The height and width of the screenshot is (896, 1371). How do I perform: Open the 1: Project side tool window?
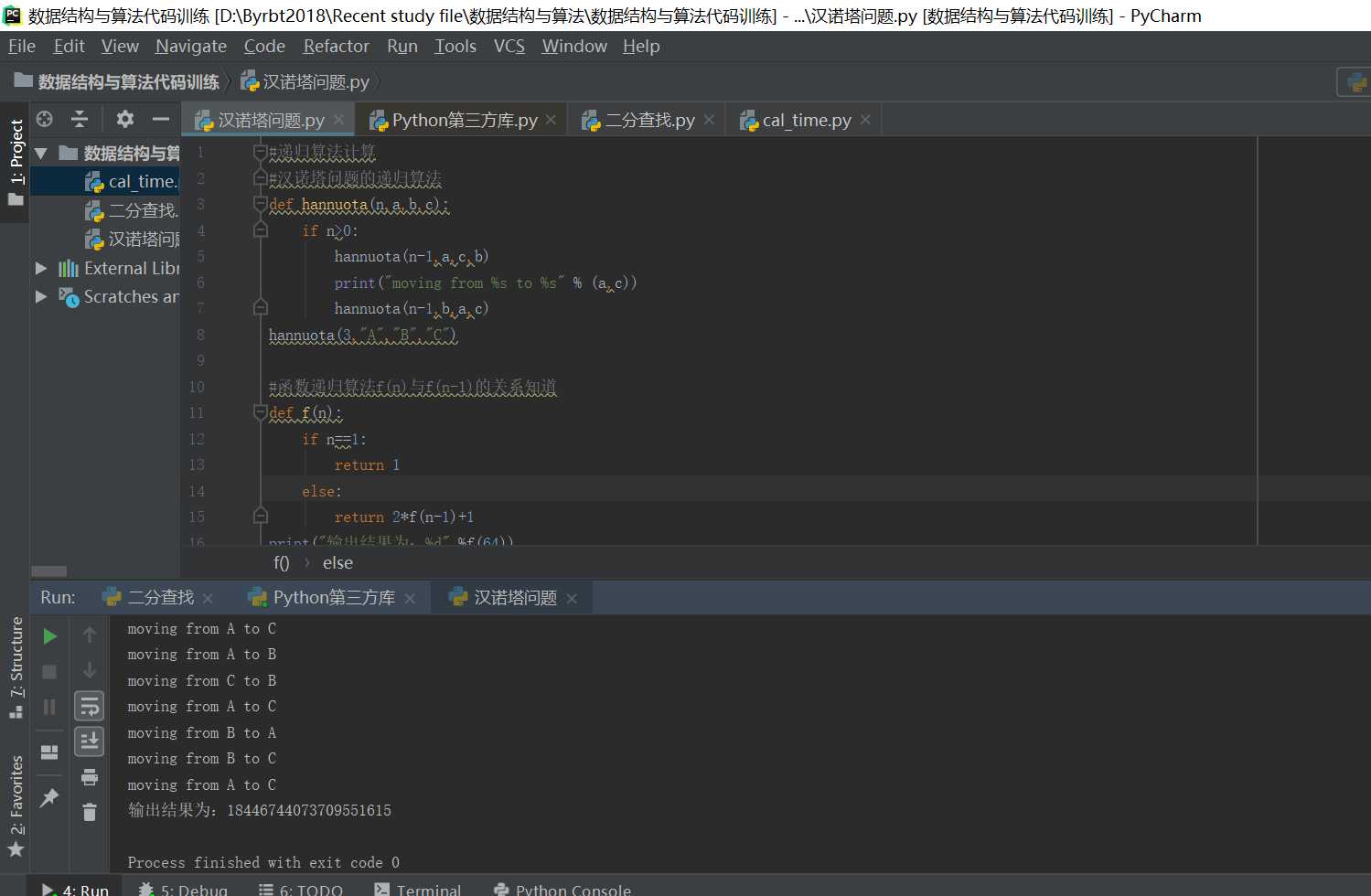coord(16,162)
